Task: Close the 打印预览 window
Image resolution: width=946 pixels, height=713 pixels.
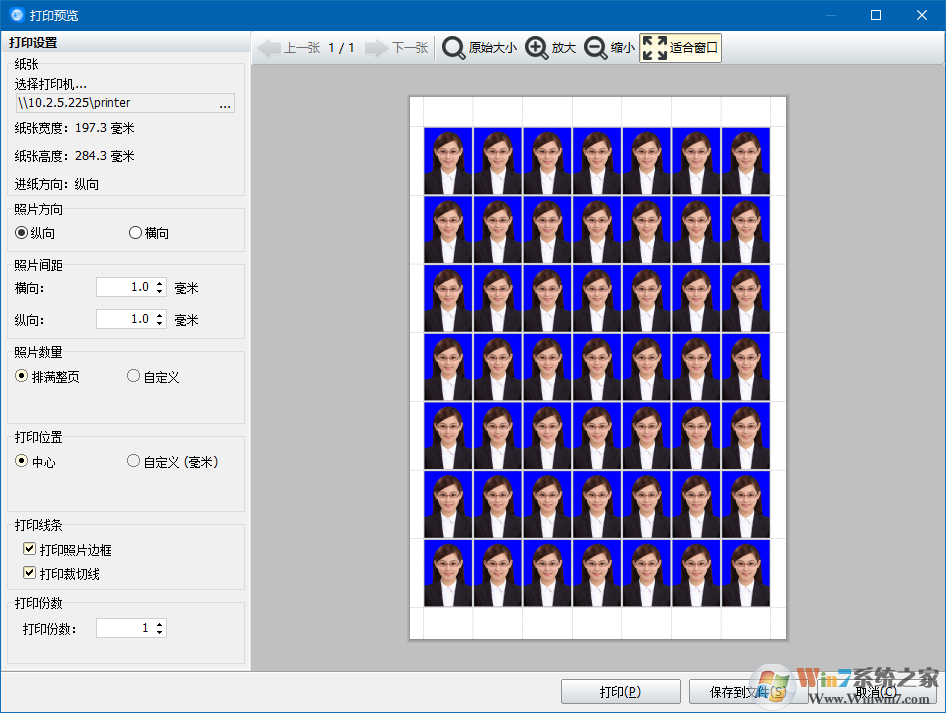Action: [x=922, y=15]
